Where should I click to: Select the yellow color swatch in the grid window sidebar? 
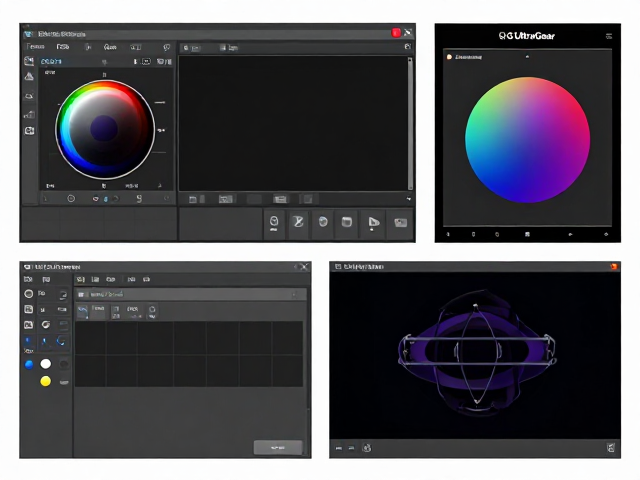tap(46, 381)
